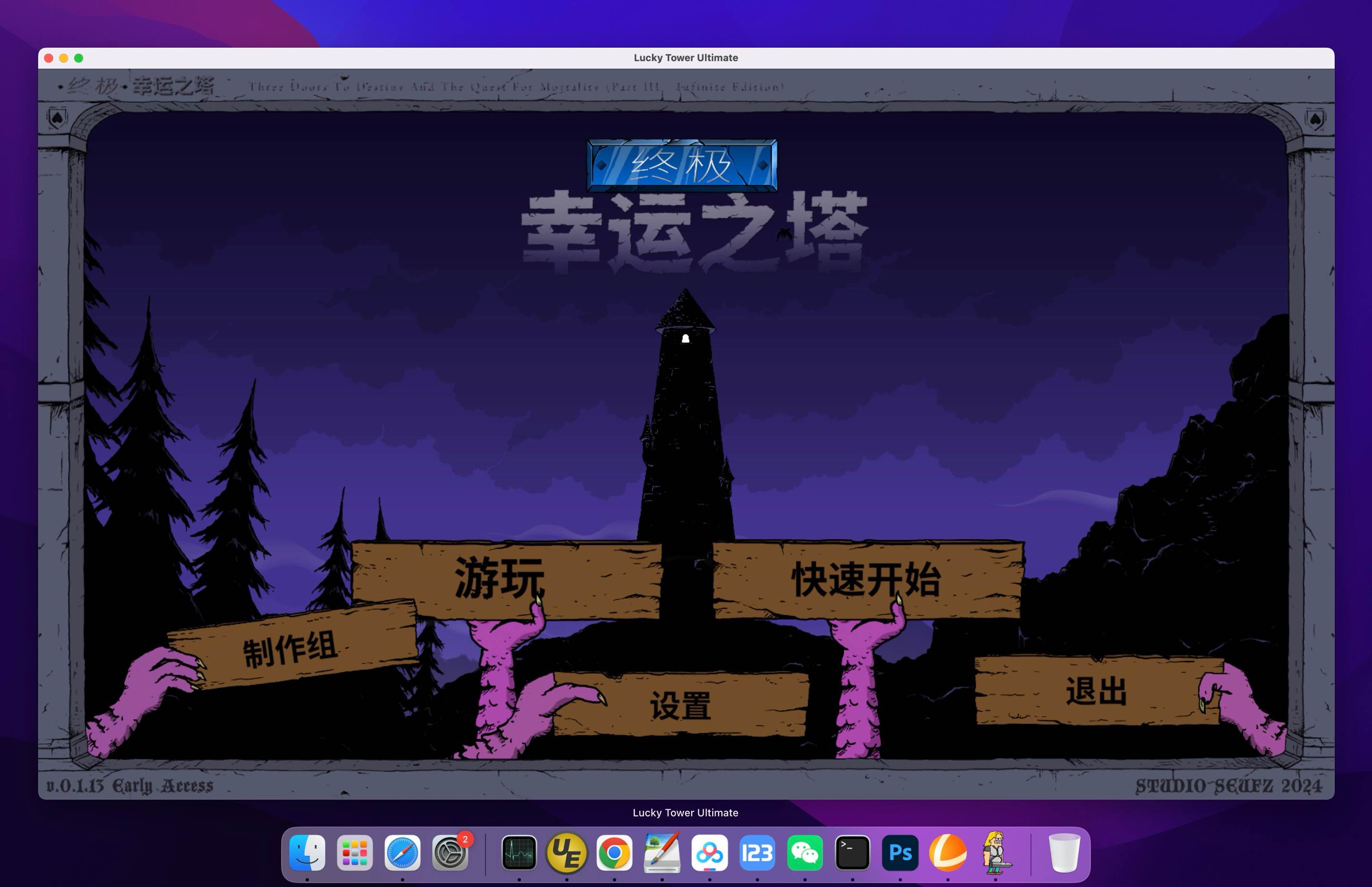Open Photoshop from the Dock

pyautogui.click(x=900, y=852)
